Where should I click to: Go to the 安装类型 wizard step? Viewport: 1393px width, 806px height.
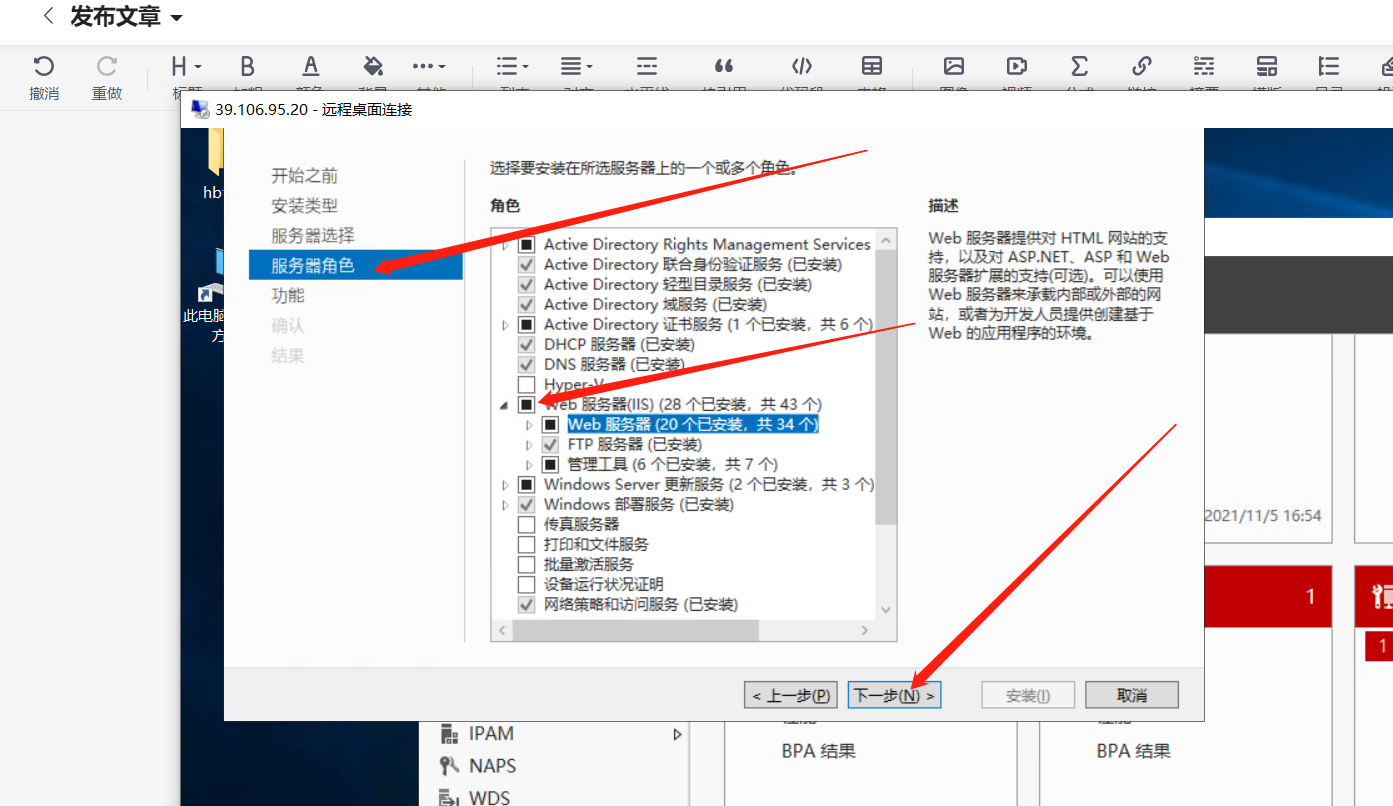tap(305, 205)
